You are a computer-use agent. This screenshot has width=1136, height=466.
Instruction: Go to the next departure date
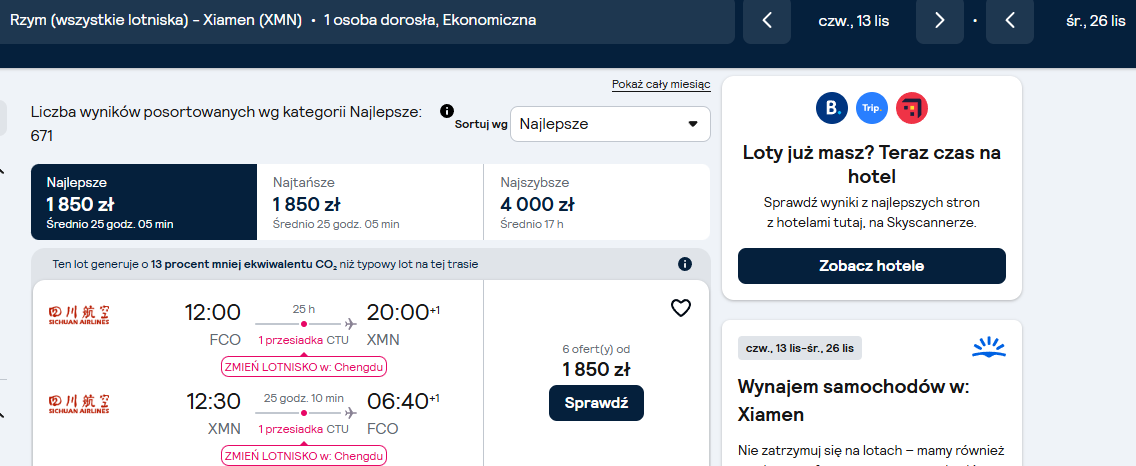[940, 20]
